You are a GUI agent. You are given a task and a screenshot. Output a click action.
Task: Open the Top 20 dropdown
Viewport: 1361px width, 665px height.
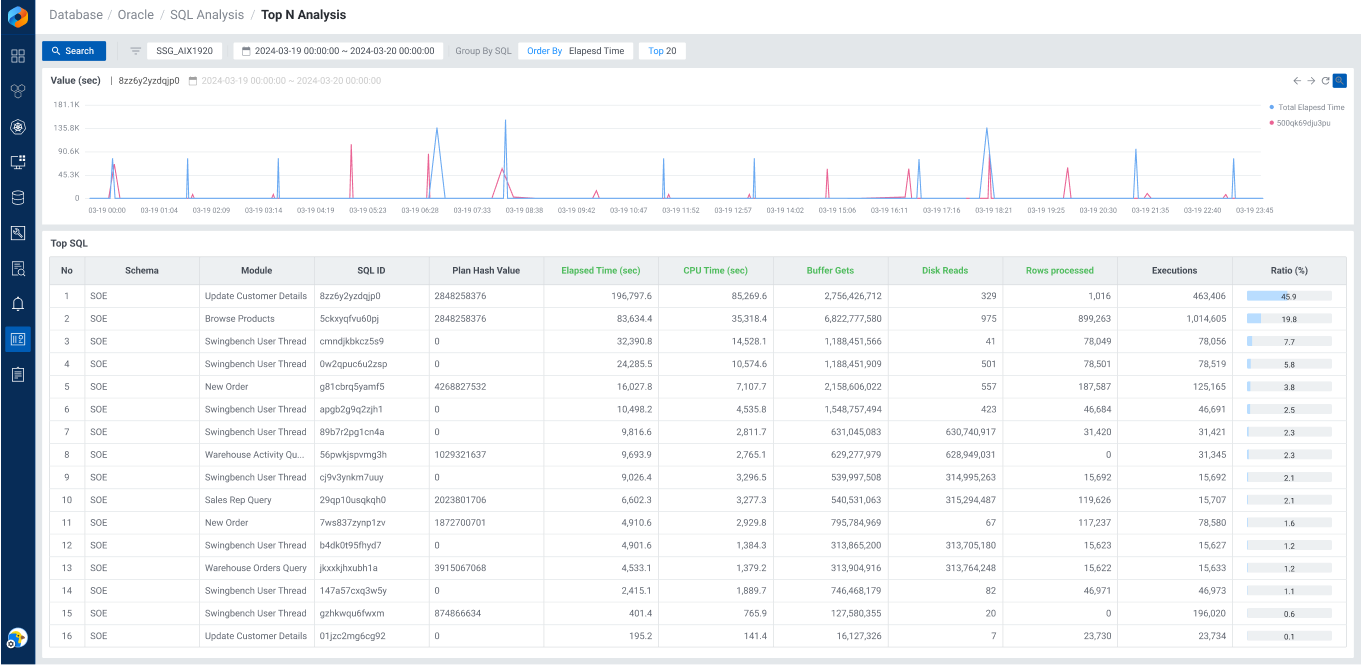click(662, 51)
